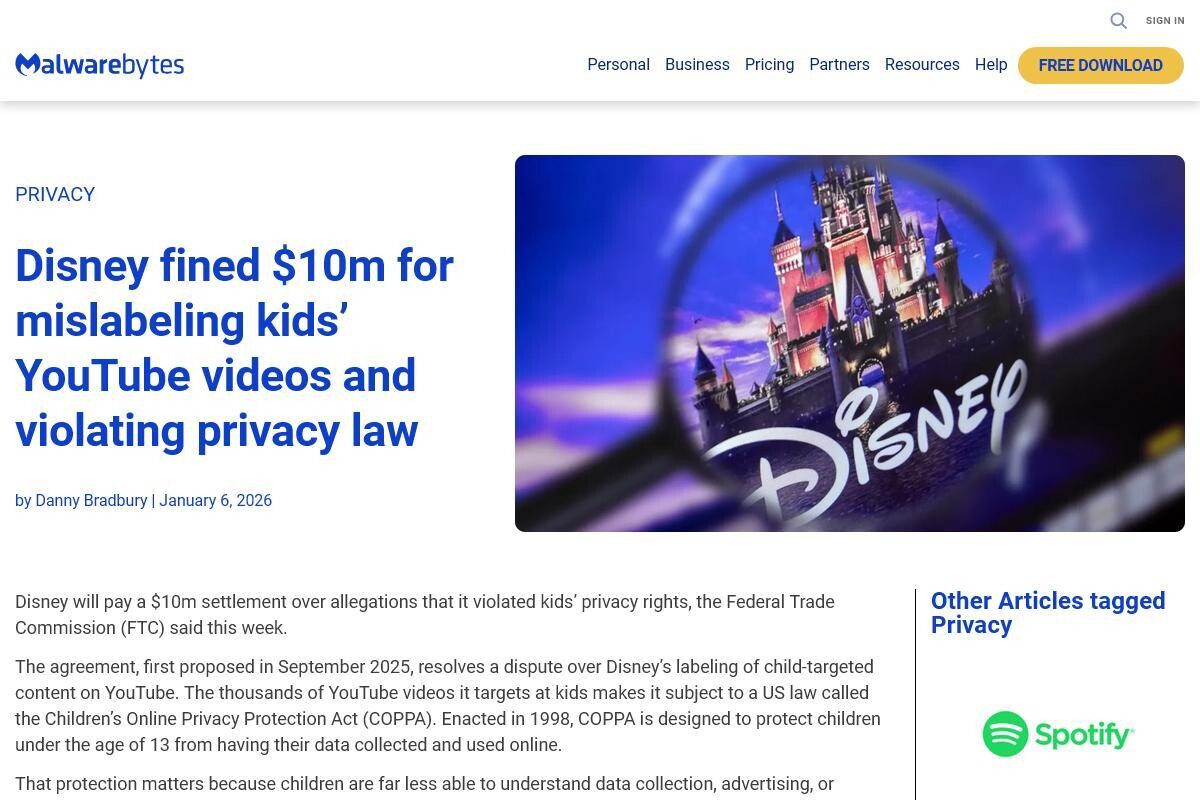Viewport: 1200px width, 800px height.
Task: Open the search magnifier icon
Action: [1118, 21]
